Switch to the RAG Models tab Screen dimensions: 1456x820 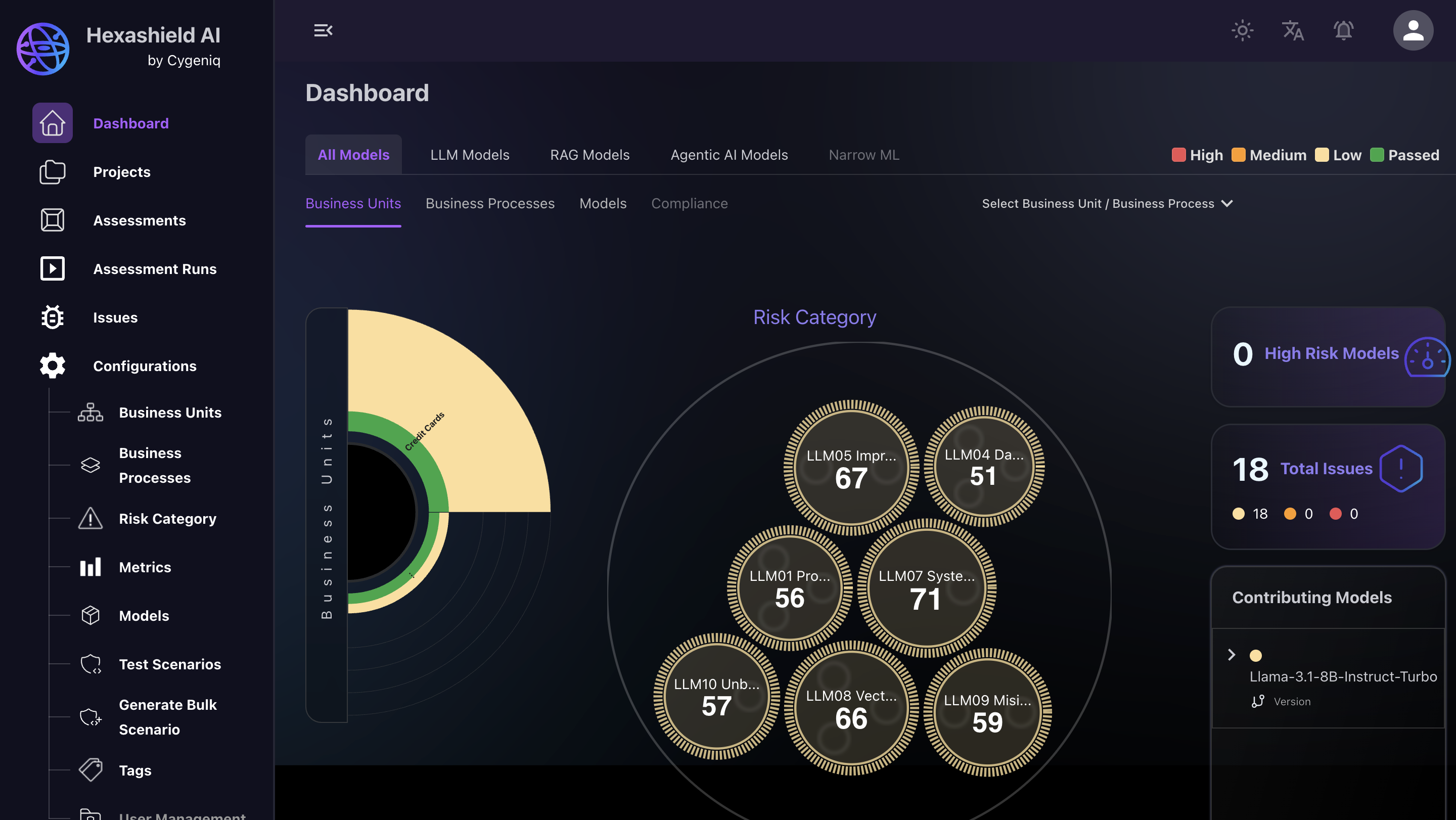pos(589,155)
